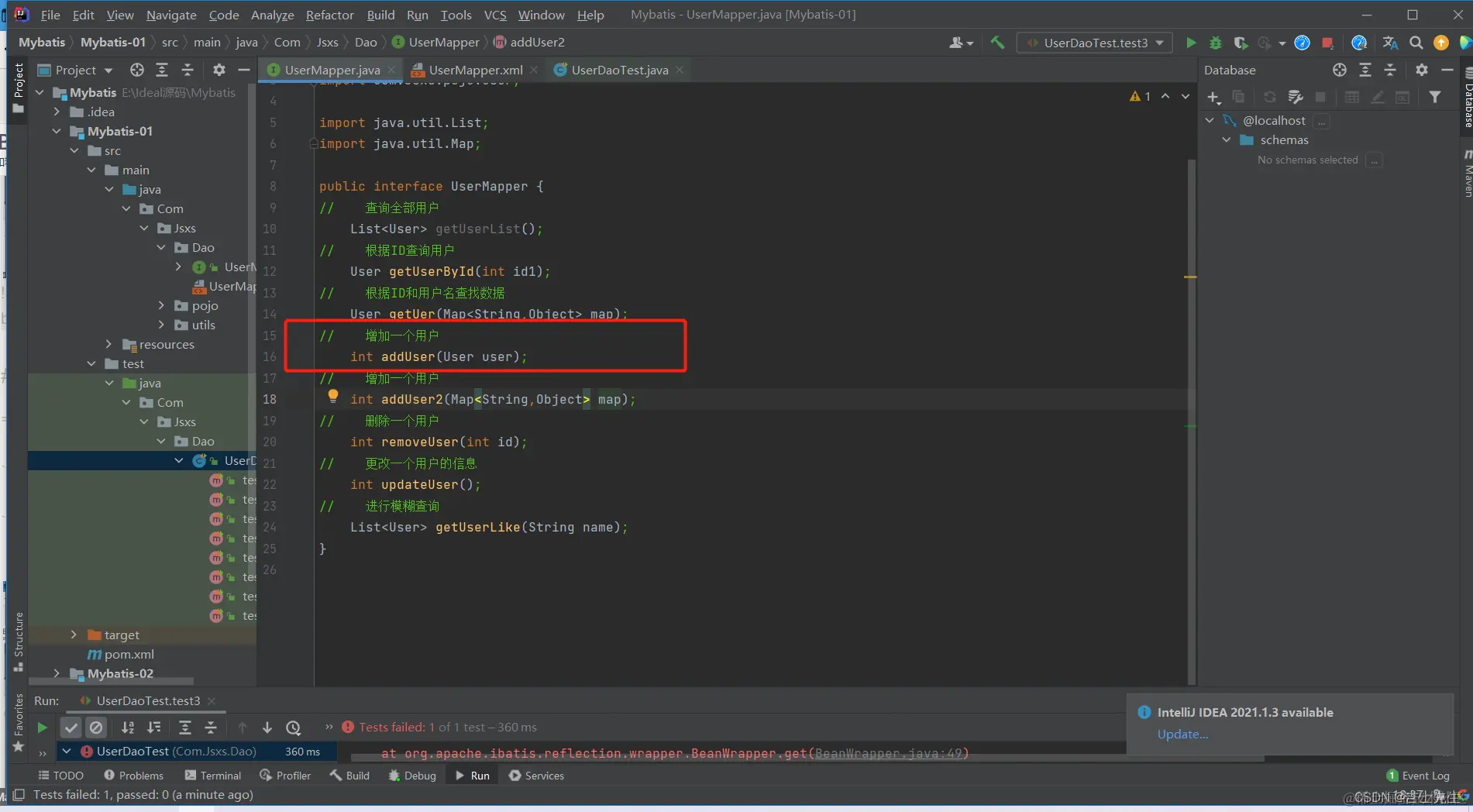Build the project with the hammer icon
1473x812 pixels.
[997, 43]
